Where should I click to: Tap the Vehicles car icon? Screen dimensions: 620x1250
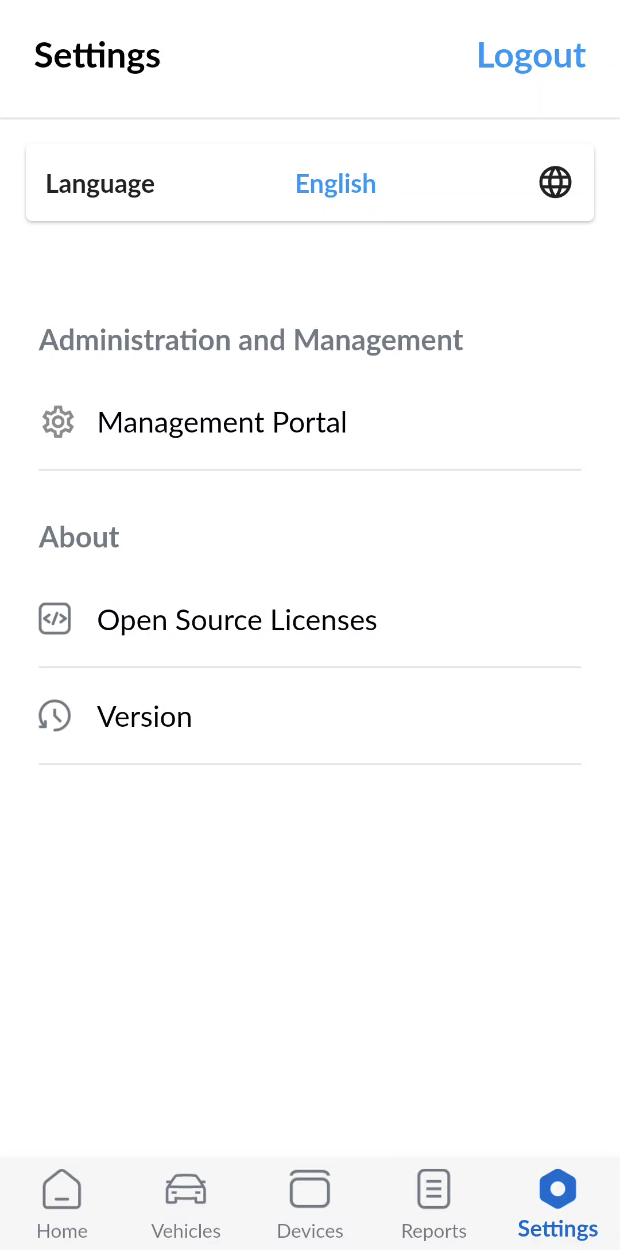pos(186,1190)
